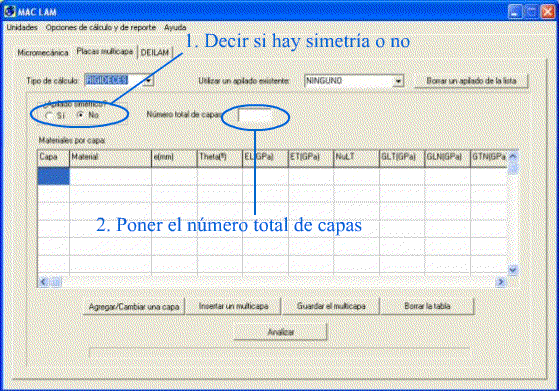Click Insertar un multicapa button
This screenshot has height=391, width=559.
pos(233,306)
